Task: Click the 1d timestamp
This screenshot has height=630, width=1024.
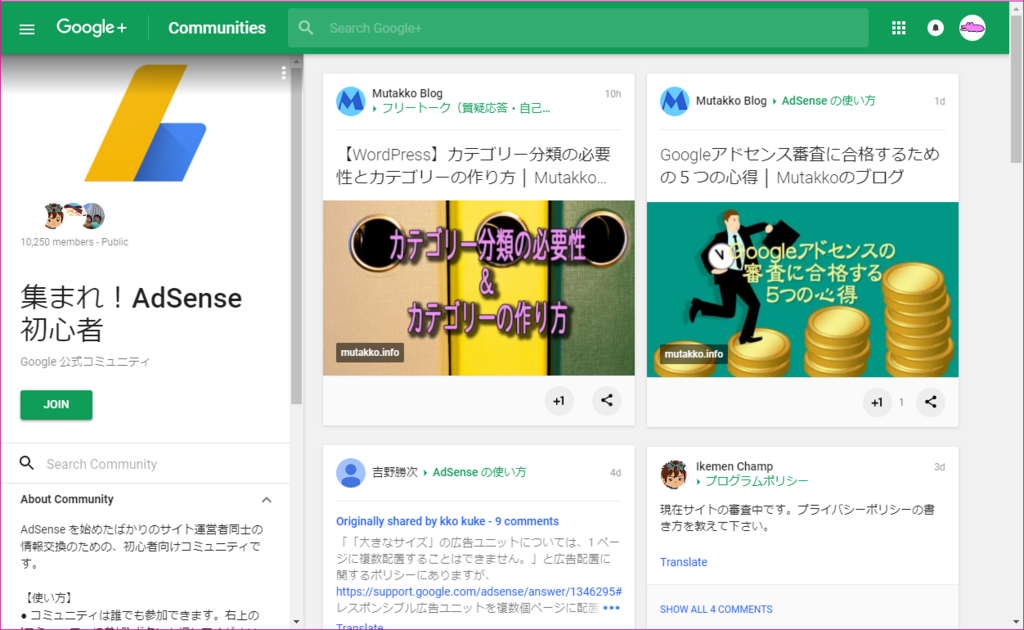Action: pyautogui.click(x=939, y=101)
